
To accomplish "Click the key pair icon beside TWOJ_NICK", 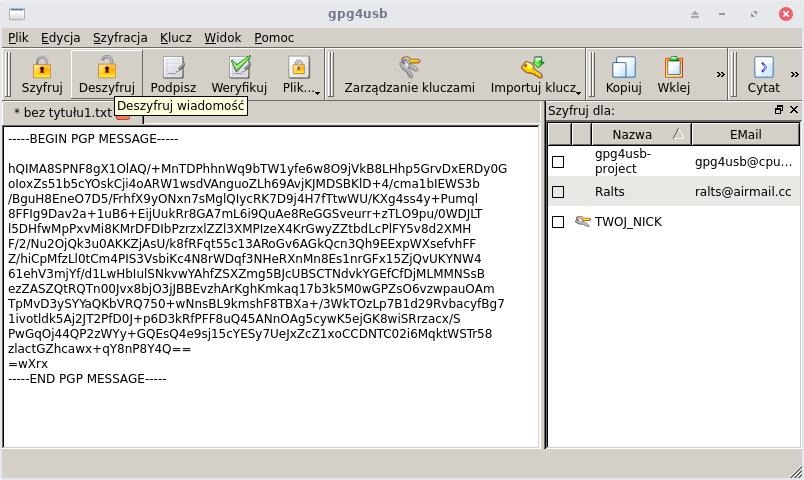I will [582, 222].
